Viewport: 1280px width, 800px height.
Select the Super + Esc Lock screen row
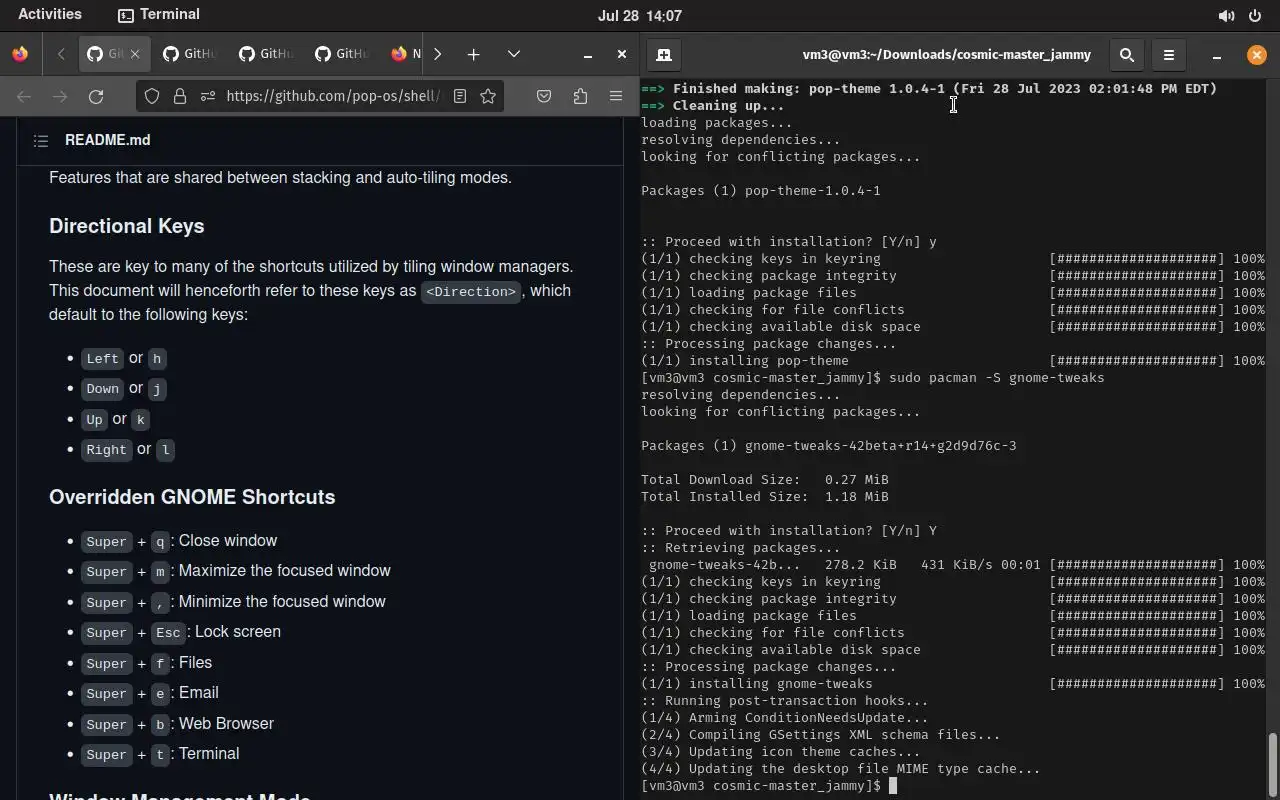pyautogui.click(x=181, y=632)
